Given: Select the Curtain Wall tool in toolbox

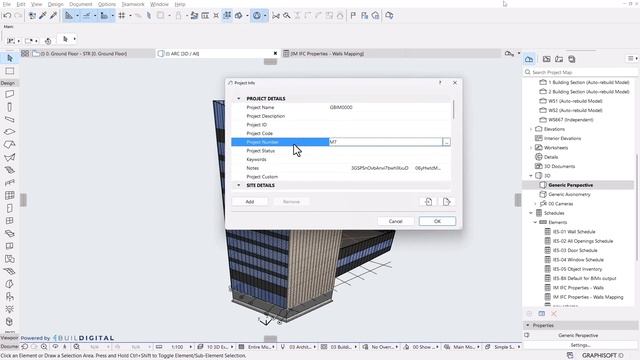Looking at the screenshot, I should [x=10, y=196].
